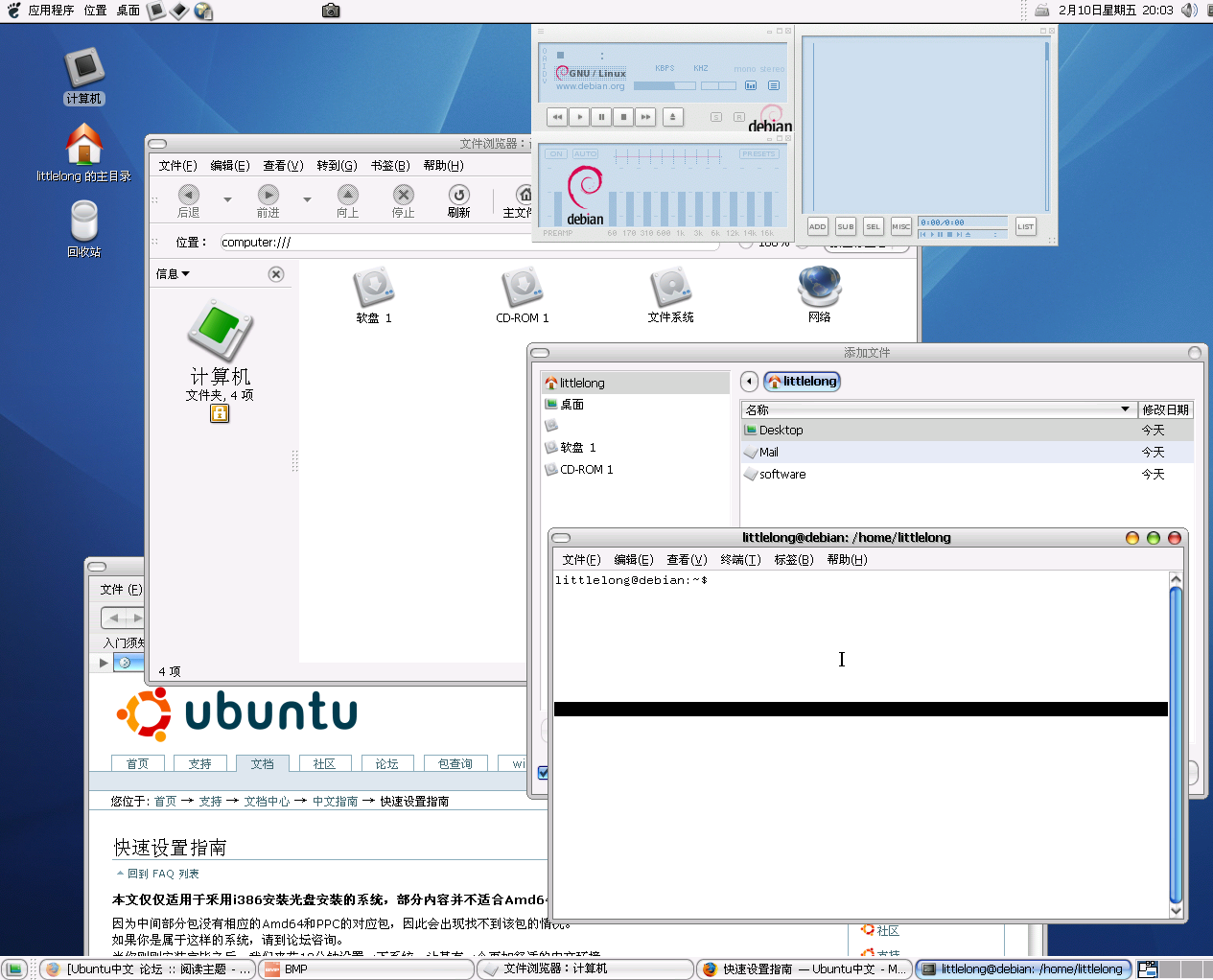This screenshot has height=980, width=1213.
Task: Click the home icon beside littlelong path button
Action: pyautogui.click(x=775, y=382)
